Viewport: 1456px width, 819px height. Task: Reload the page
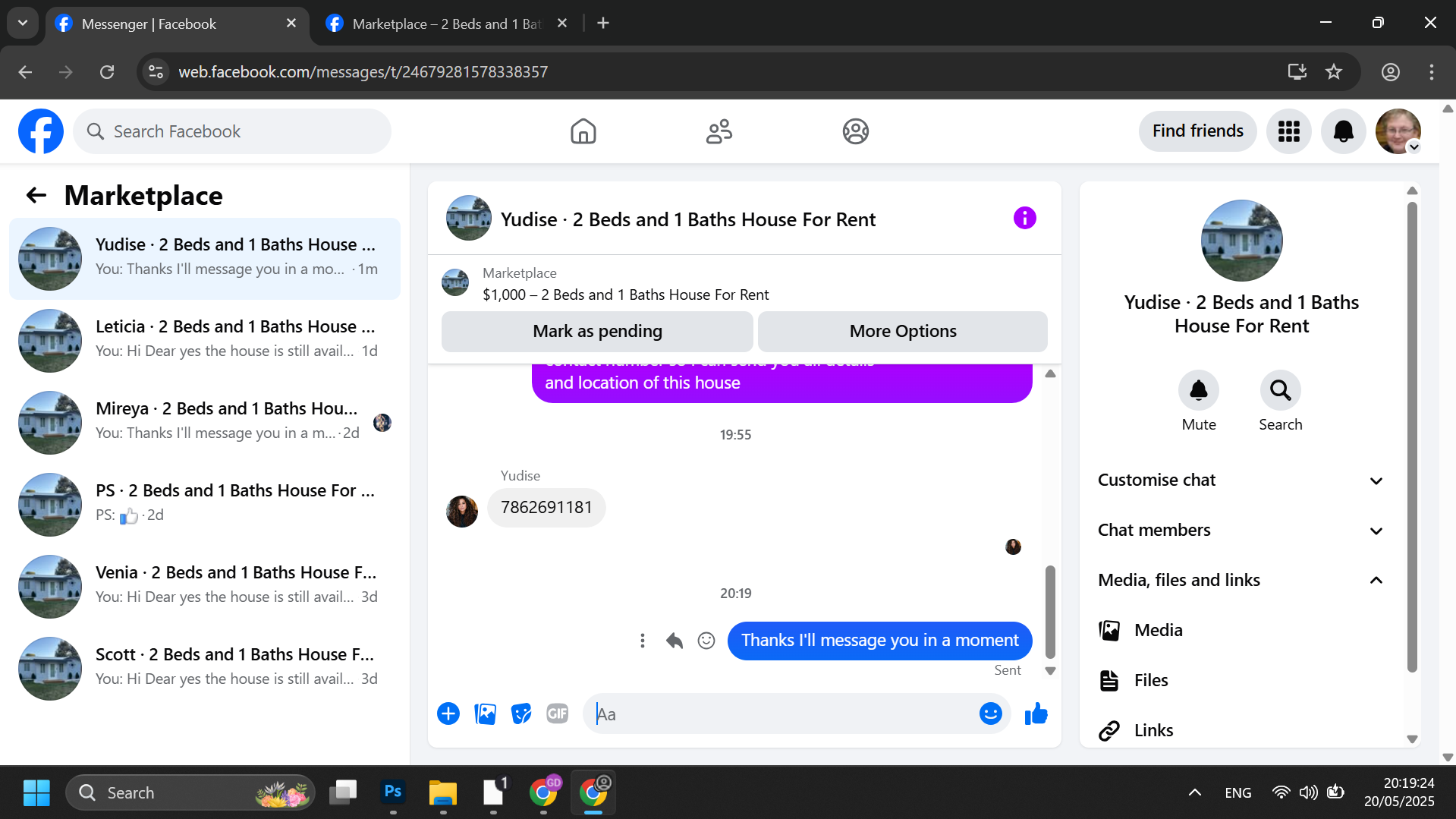pos(107,72)
